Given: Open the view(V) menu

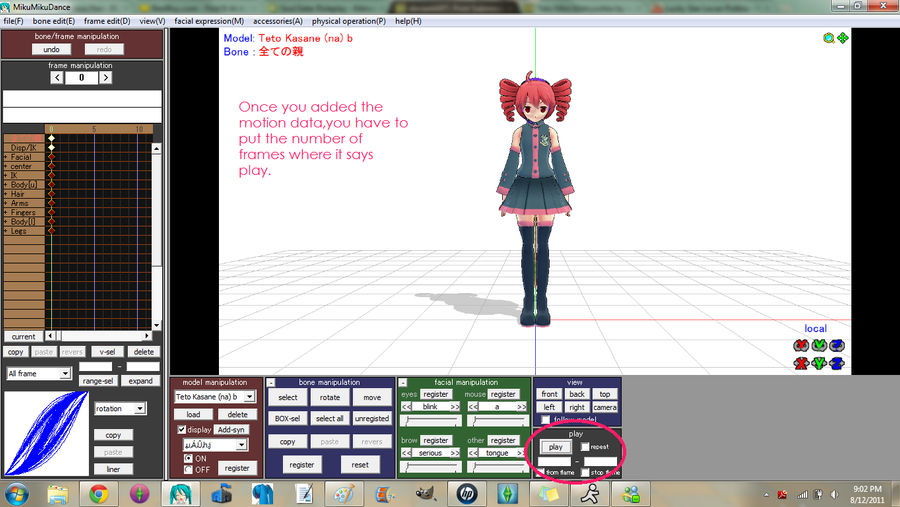Looking at the screenshot, I should [x=152, y=21].
